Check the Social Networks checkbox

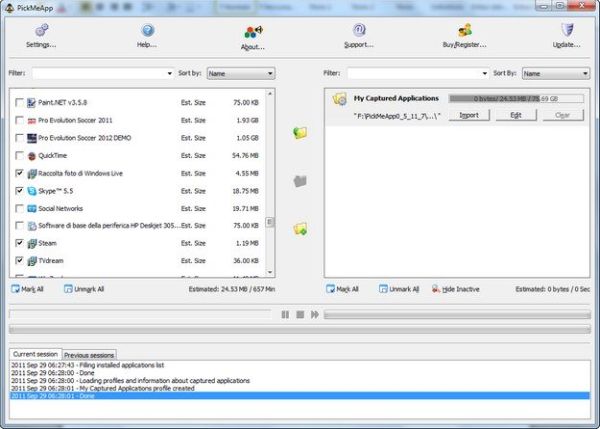[19, 208]
